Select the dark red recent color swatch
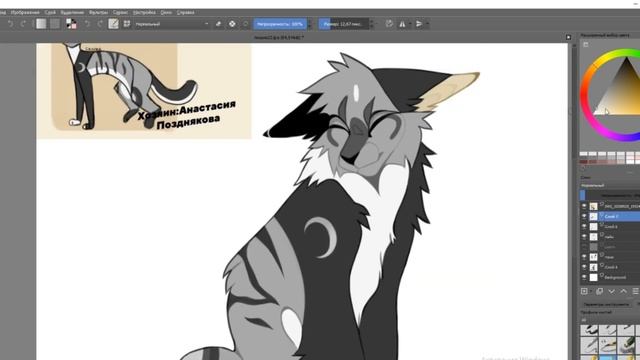This screenshot has height=360, width=640. pos(584,162)
